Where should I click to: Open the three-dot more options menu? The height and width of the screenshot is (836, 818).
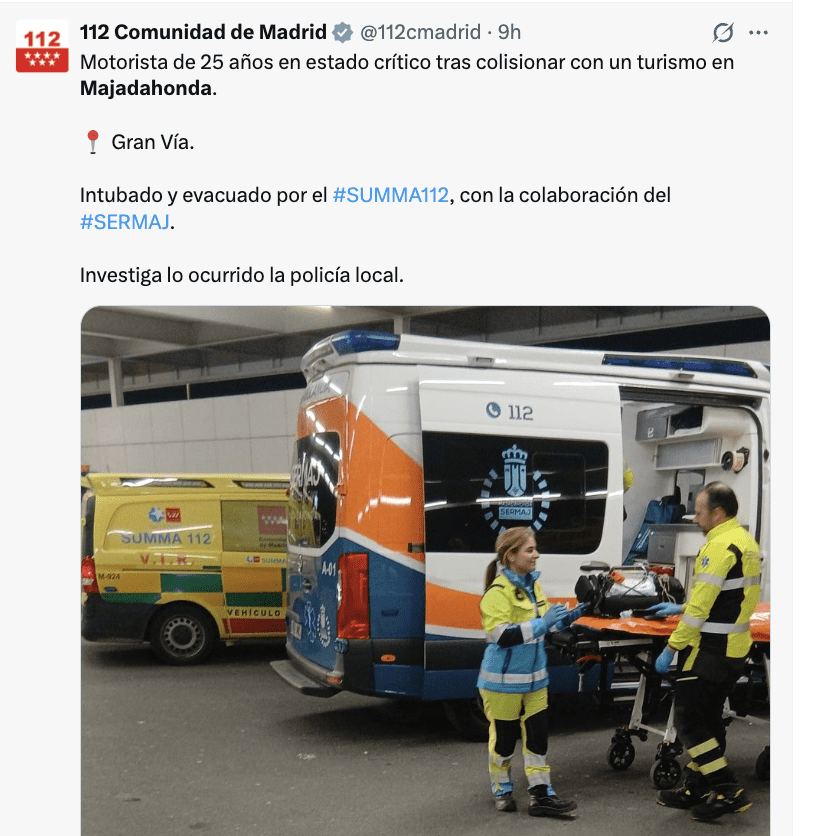coord(758,33)
